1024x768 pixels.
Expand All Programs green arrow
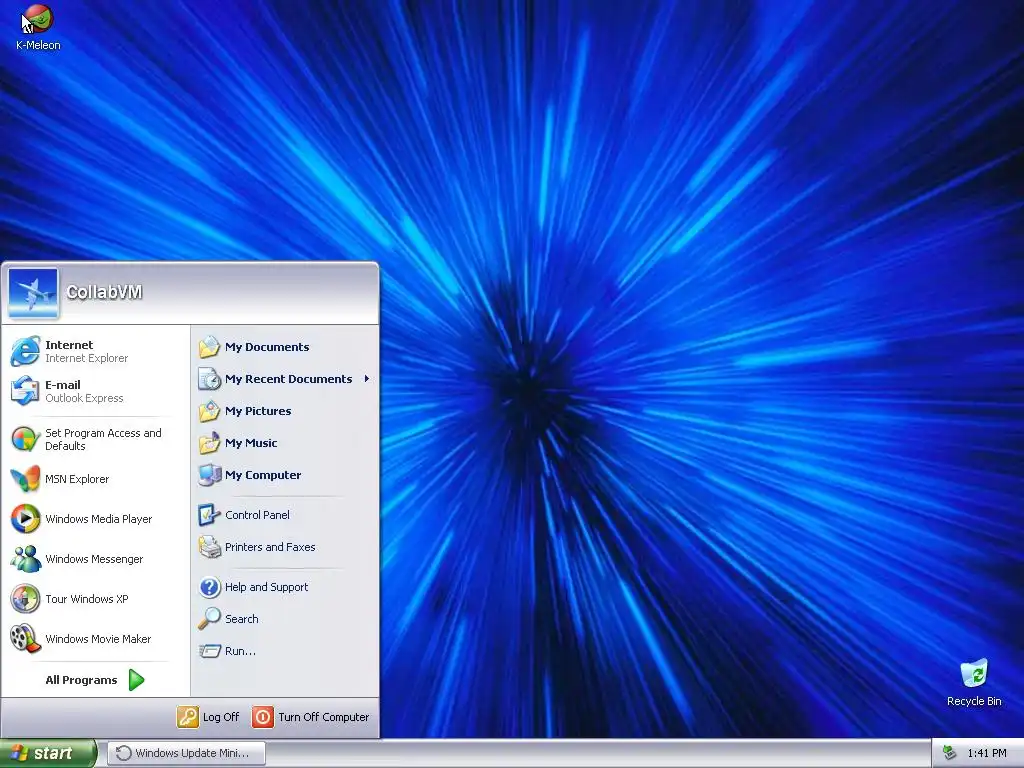pyautogui.click(x=136, y=680)
